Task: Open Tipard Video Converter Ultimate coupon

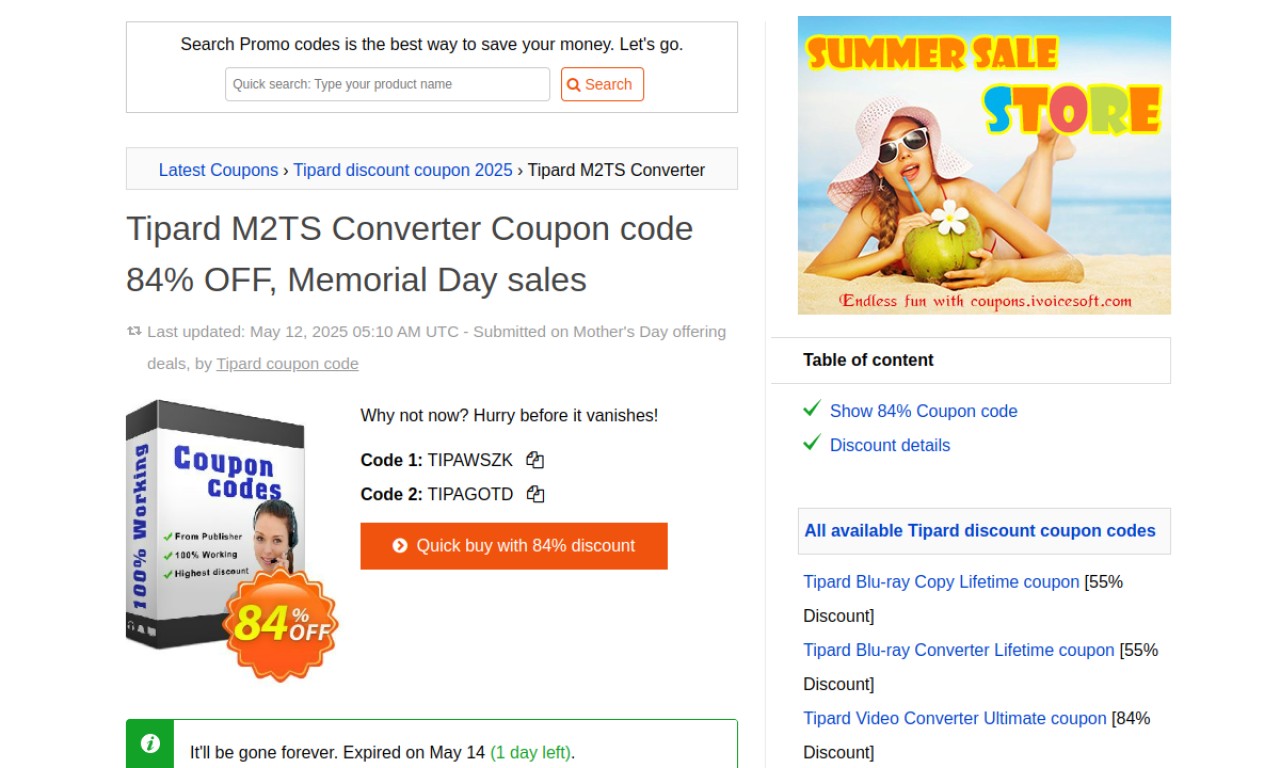Action: 955,718
